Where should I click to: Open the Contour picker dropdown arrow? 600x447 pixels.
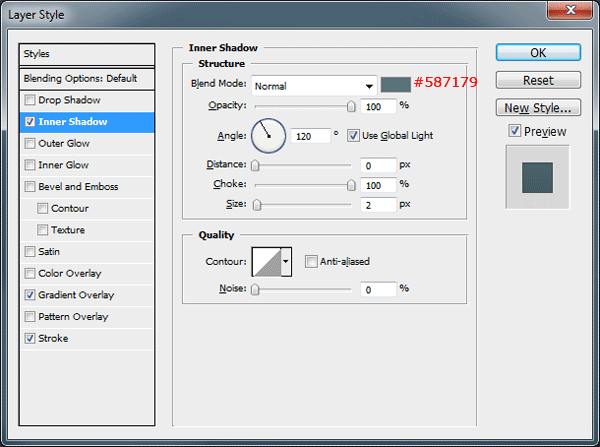tap(286, 262)
